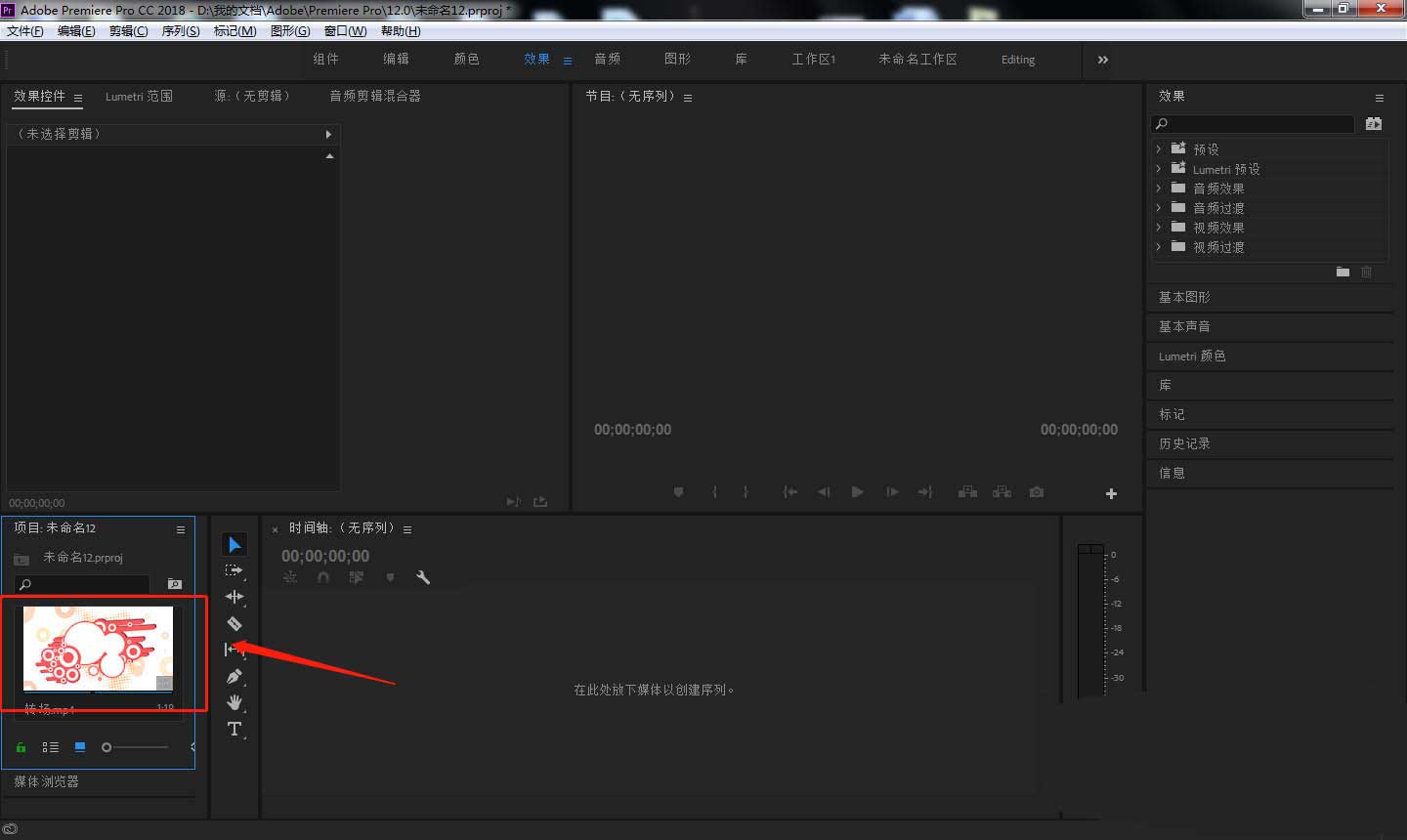Mark In point in Program monitor
Screen dimensions: 1407x840
pyautogui.click(x=714, y=492)
